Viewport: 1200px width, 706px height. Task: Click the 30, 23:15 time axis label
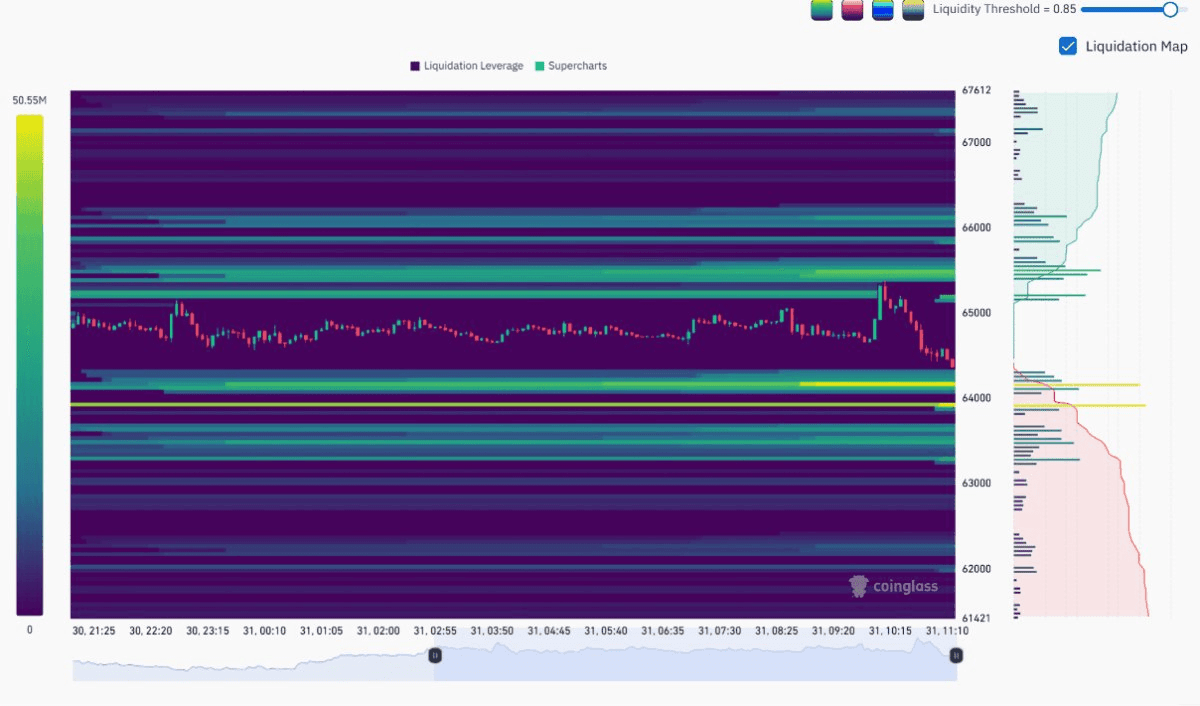[x=207, y=631]
